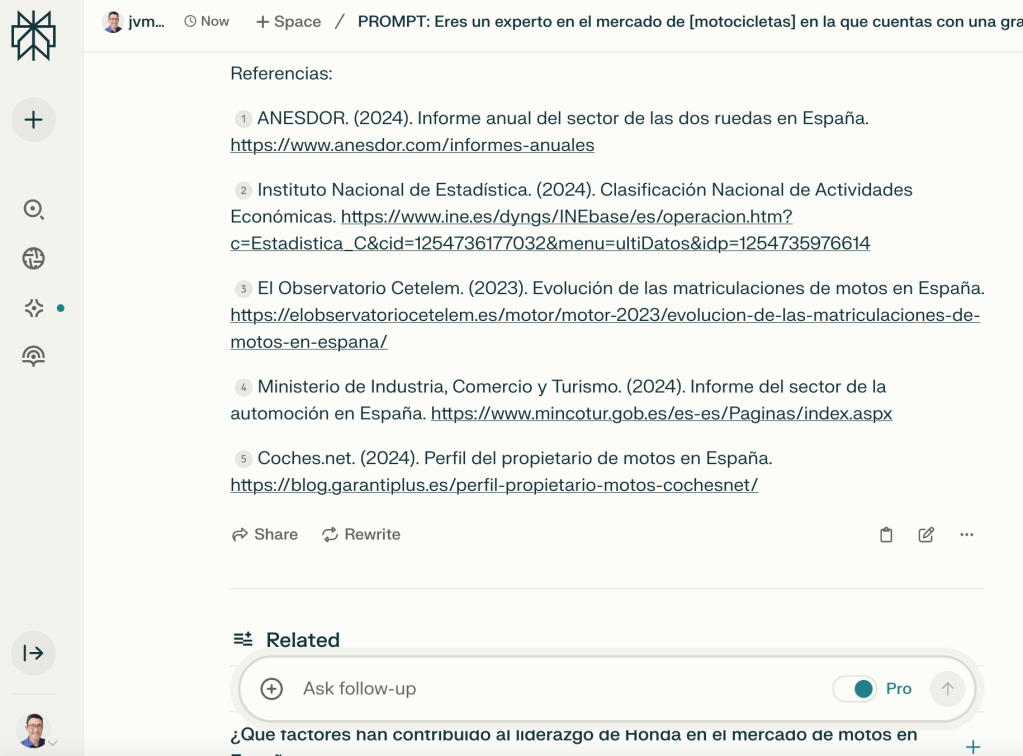Open the mincotur.gob.es reference link

click(x=661, y=413)
